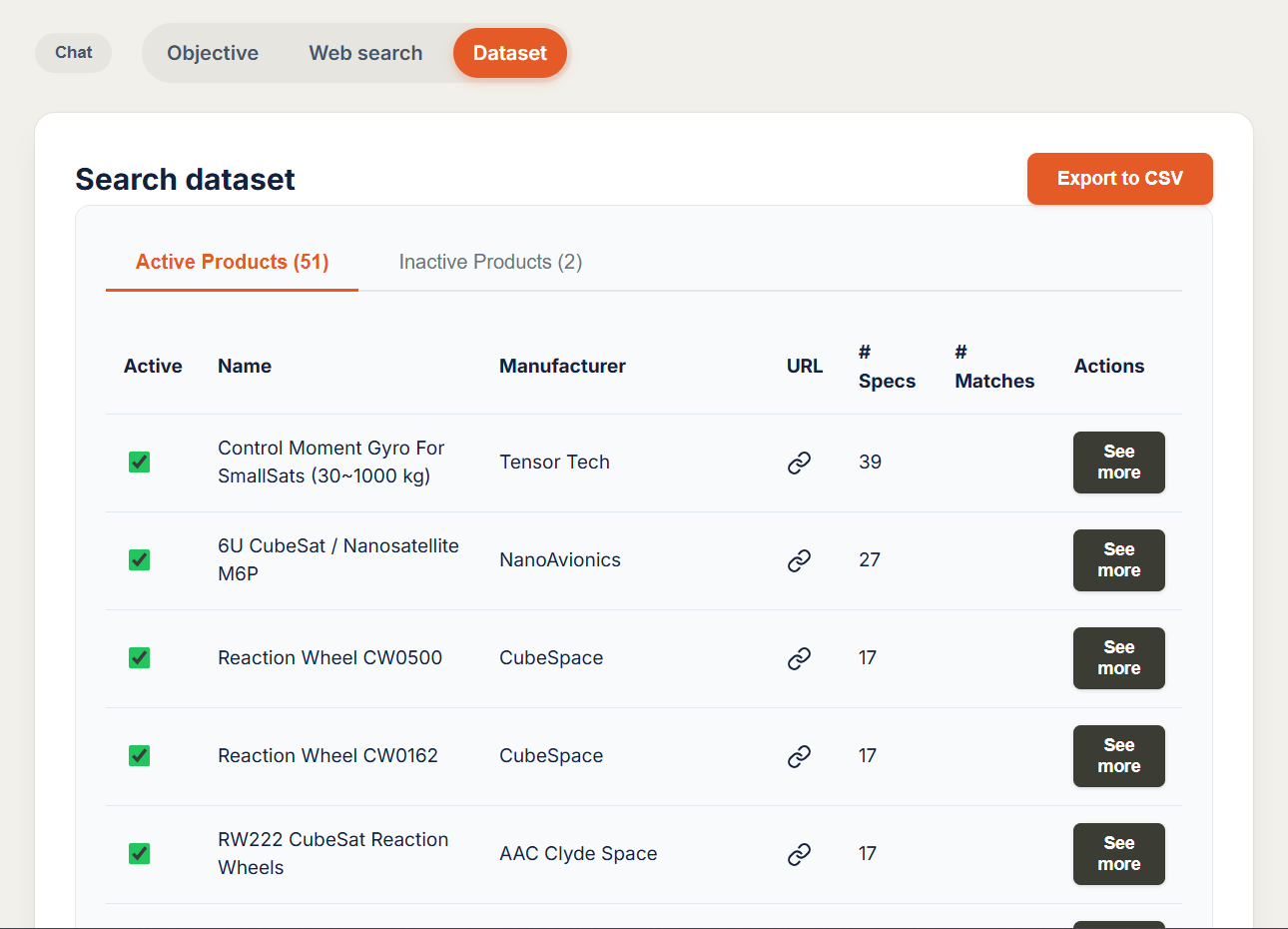Click See more for 6U CubeSat M6P
The image size is (1288, 929).
1118,560
